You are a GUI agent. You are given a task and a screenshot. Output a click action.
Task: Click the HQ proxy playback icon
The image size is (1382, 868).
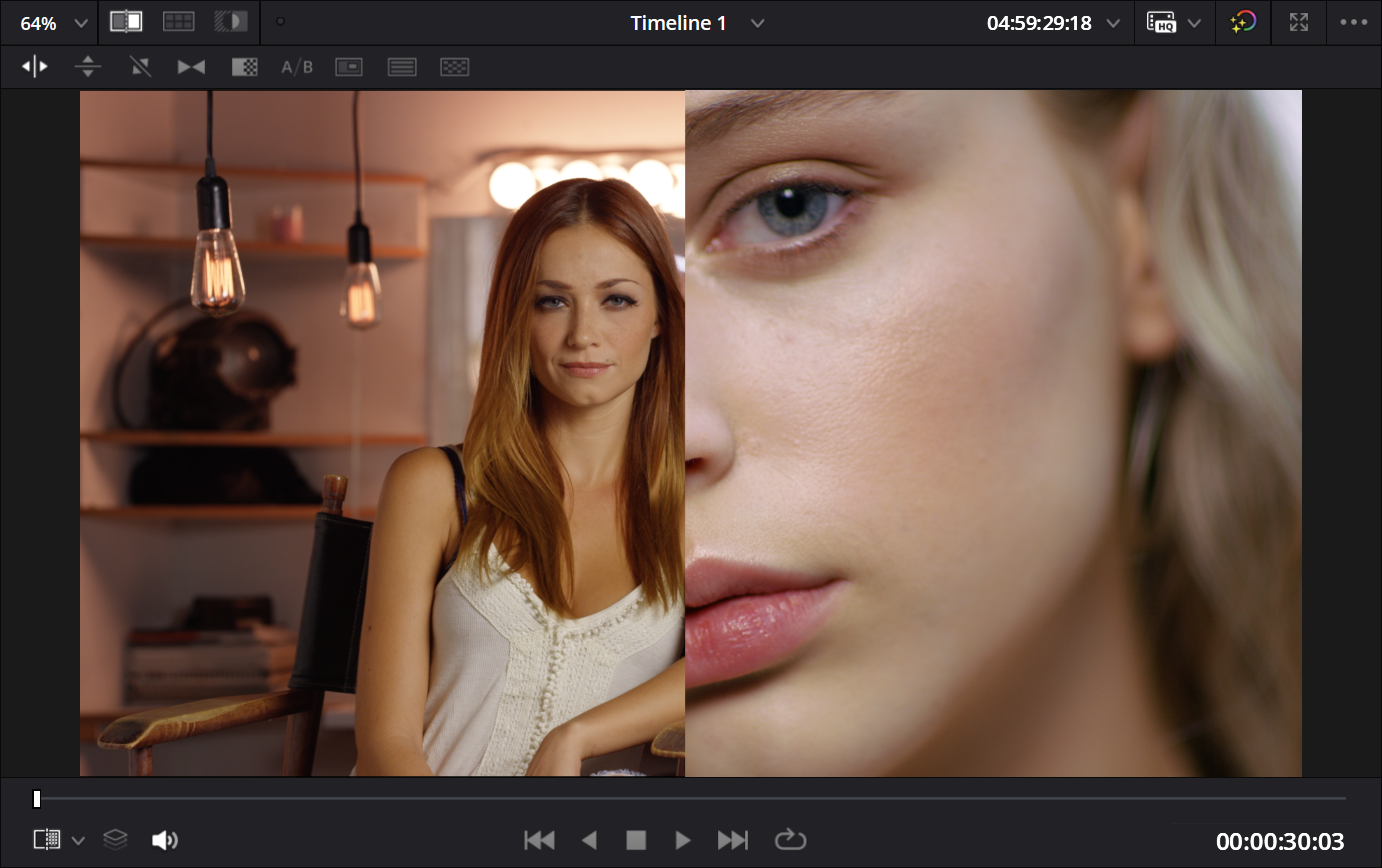(1162, 23)
